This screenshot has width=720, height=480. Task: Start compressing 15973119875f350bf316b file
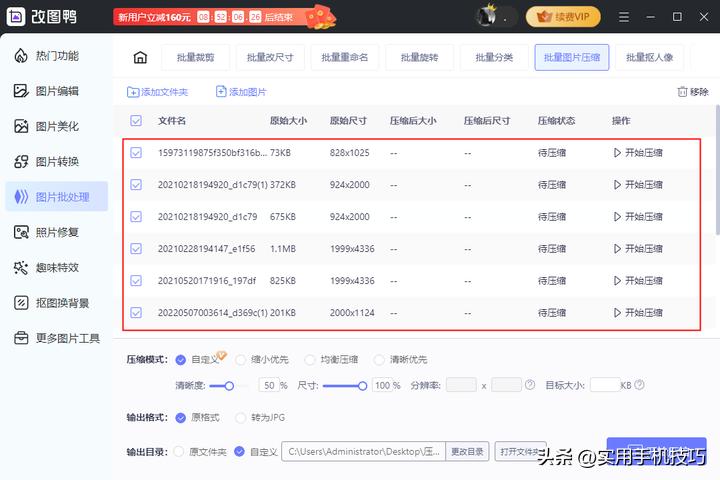coord(638,152)
